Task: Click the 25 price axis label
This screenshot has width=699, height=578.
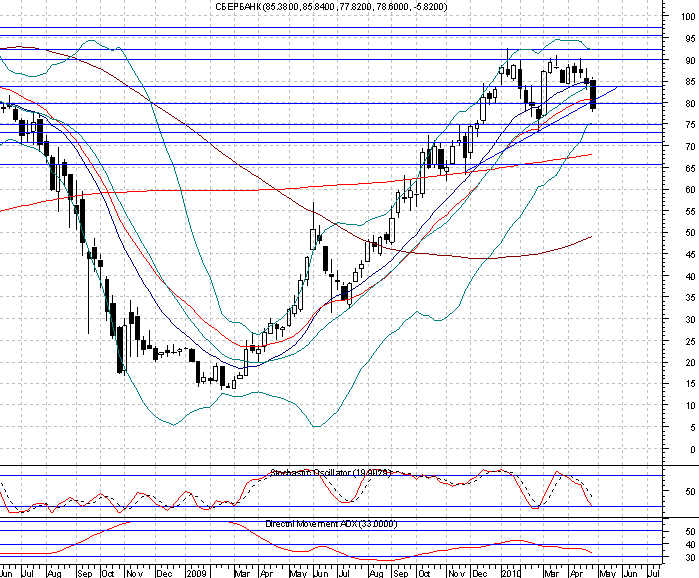Action: click(690, 341)
